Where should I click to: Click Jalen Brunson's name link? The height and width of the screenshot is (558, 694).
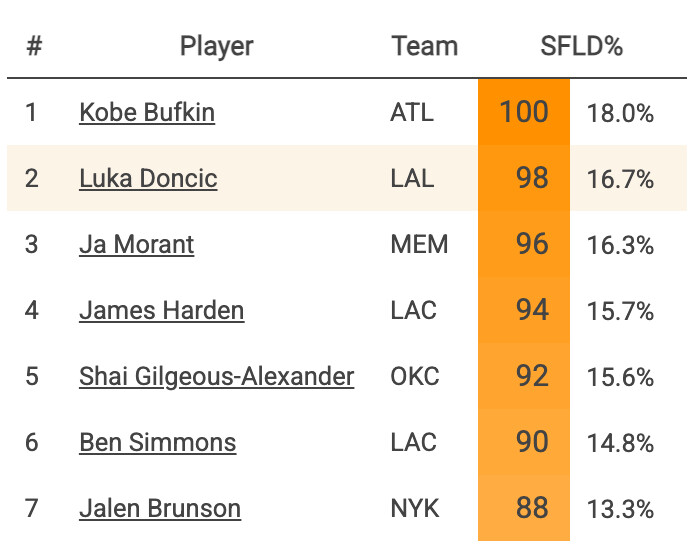click(x=160, y=508)
